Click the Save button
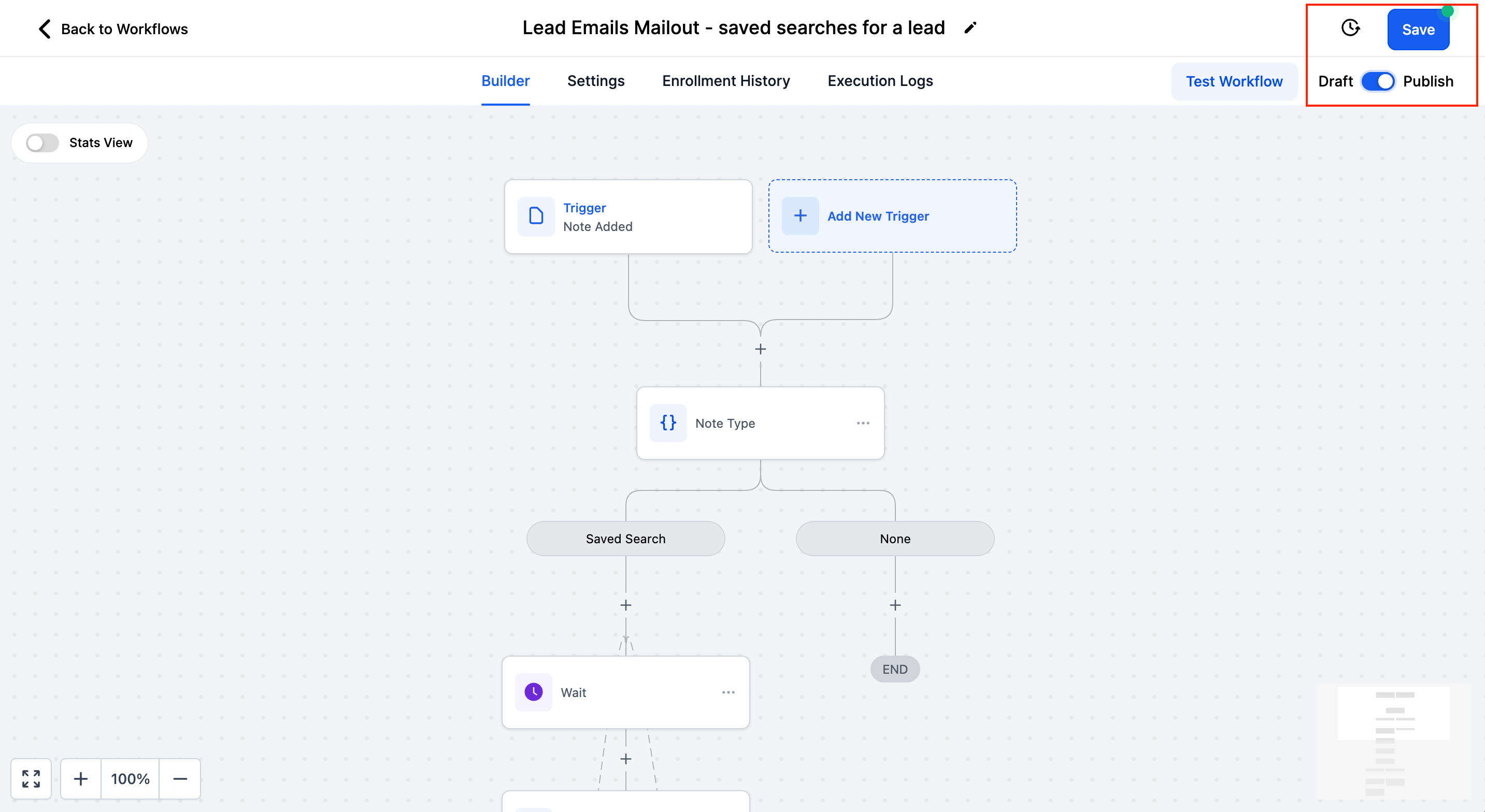This screenshot has width=1485, height=812. pos(1418,30)
